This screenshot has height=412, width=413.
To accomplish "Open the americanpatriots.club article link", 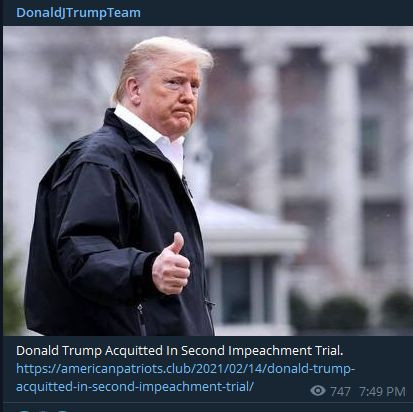I will tap(185, 378).
